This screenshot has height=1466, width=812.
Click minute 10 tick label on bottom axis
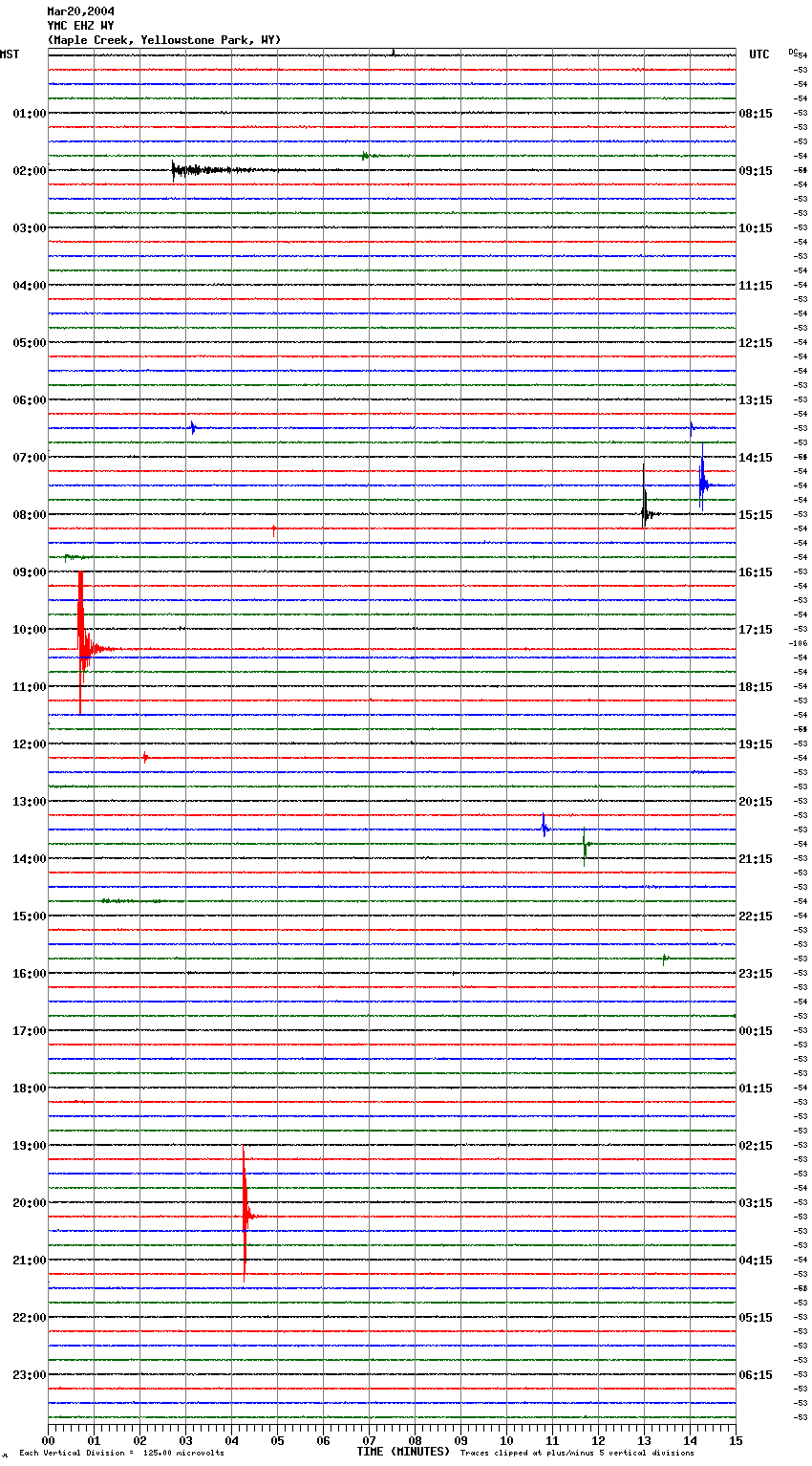pyautogui.click(x=506, y=1440)
